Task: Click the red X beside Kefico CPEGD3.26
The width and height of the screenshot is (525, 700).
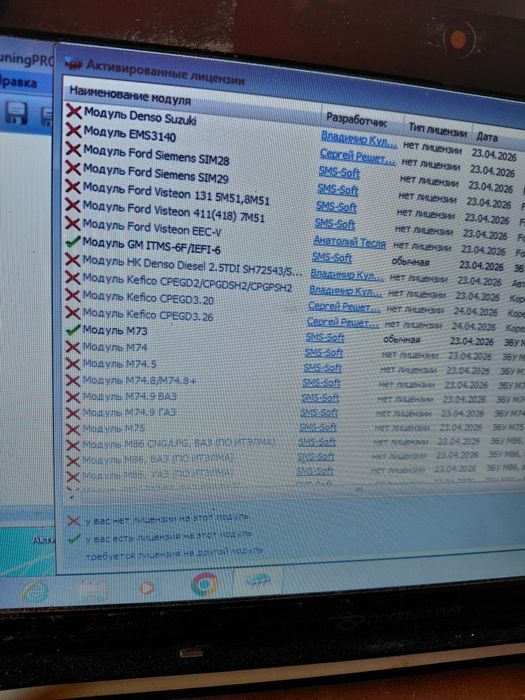Action: coord(73,312)
